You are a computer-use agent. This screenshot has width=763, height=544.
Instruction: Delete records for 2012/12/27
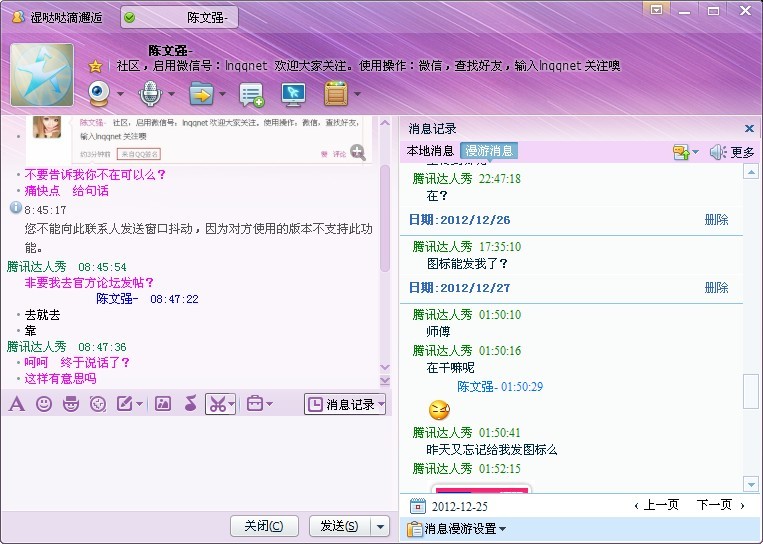tap(716, 288)
